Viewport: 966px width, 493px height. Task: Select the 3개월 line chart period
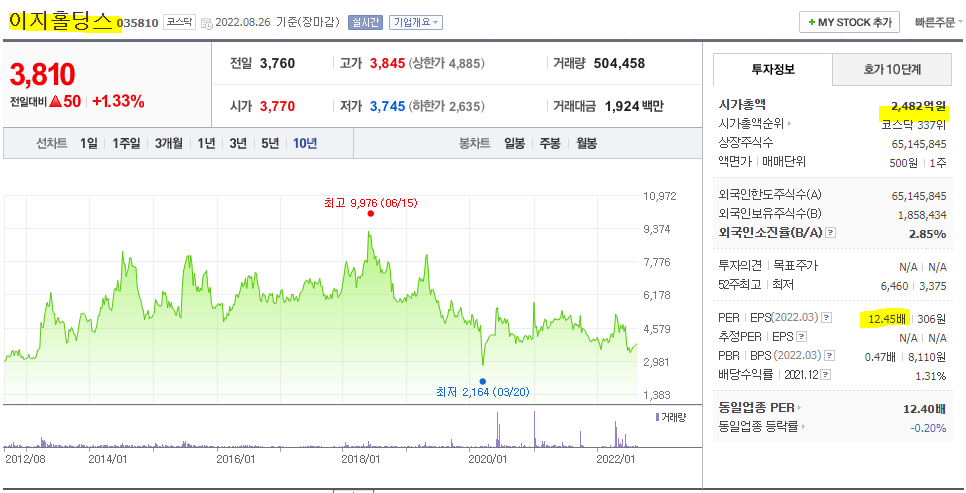(x=169, y=144)
